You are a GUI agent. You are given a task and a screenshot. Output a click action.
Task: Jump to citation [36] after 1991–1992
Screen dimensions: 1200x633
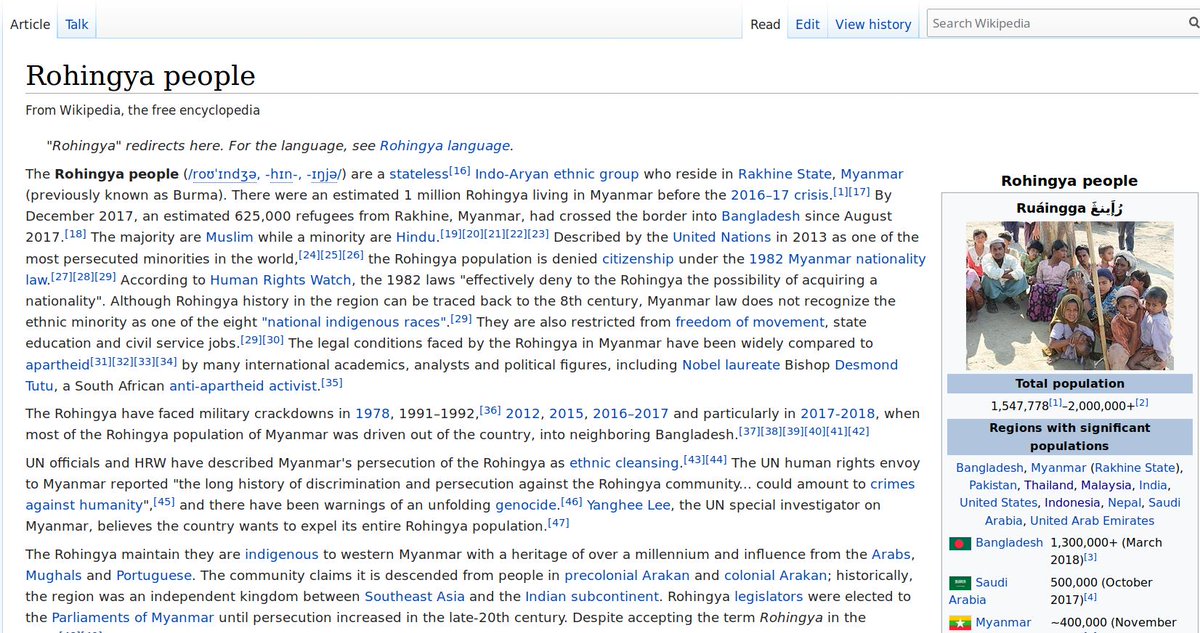490,409
